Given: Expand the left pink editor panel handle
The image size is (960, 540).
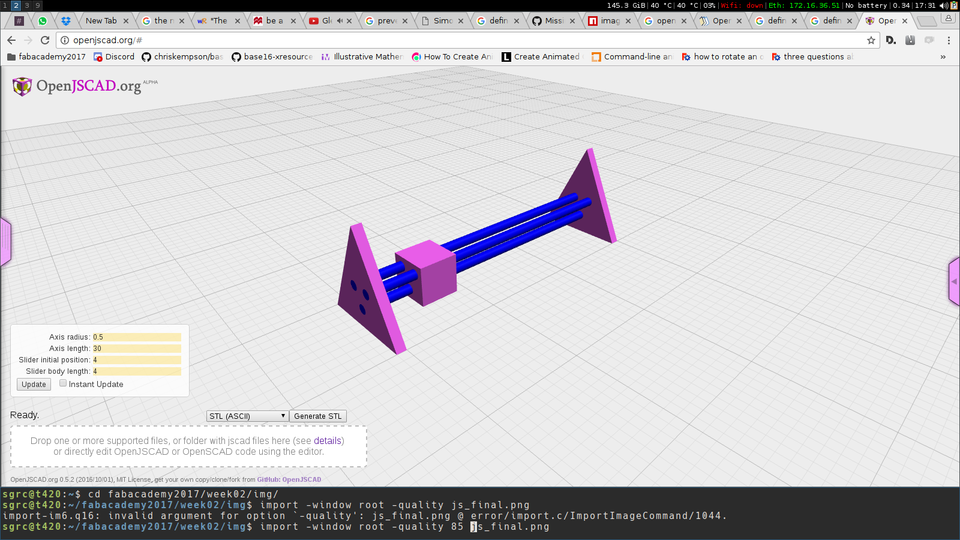Looking at the screenshot, I should (6, 242).
